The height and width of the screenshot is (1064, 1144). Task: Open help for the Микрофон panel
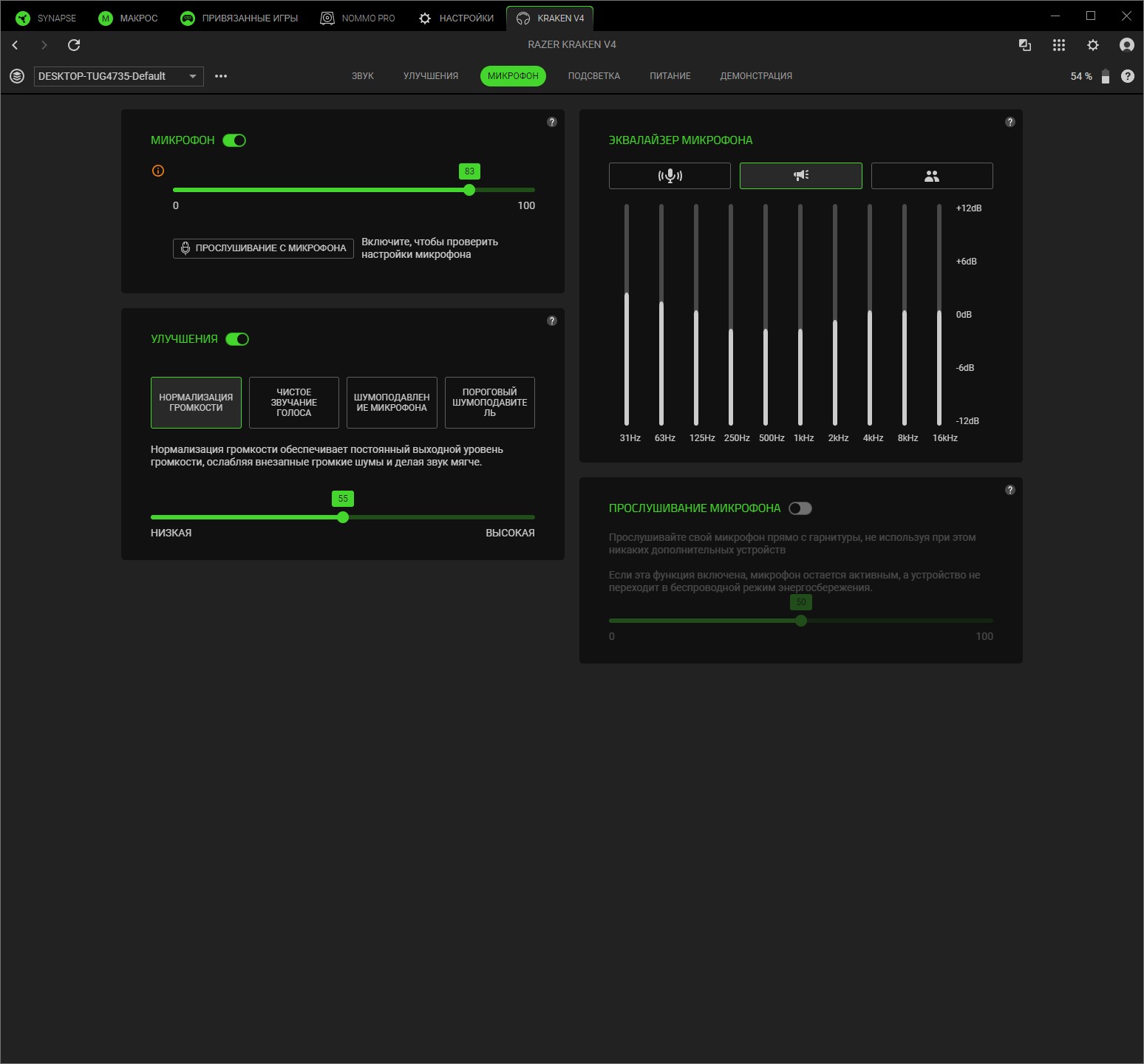point(552,122)
